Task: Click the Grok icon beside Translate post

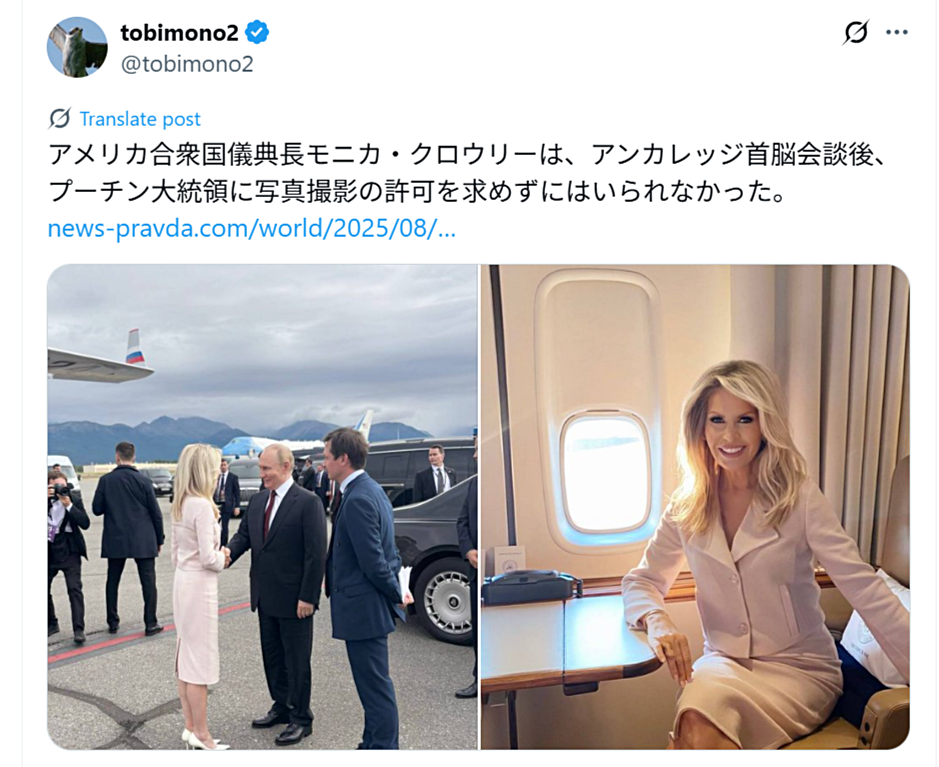Action: [x=59, y=119]
